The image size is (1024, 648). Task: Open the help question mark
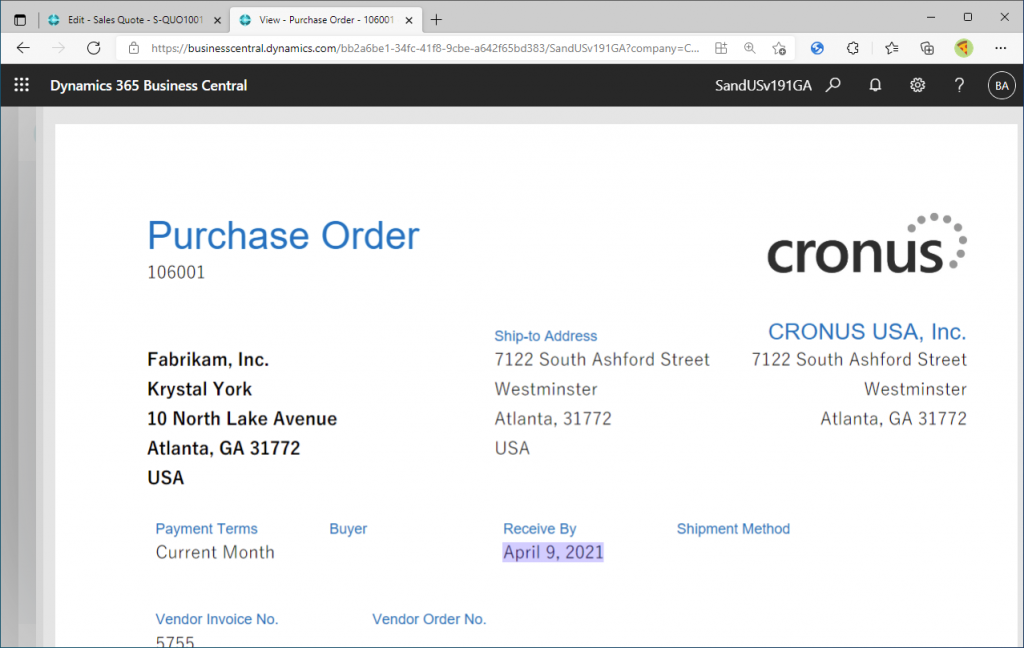959,86
